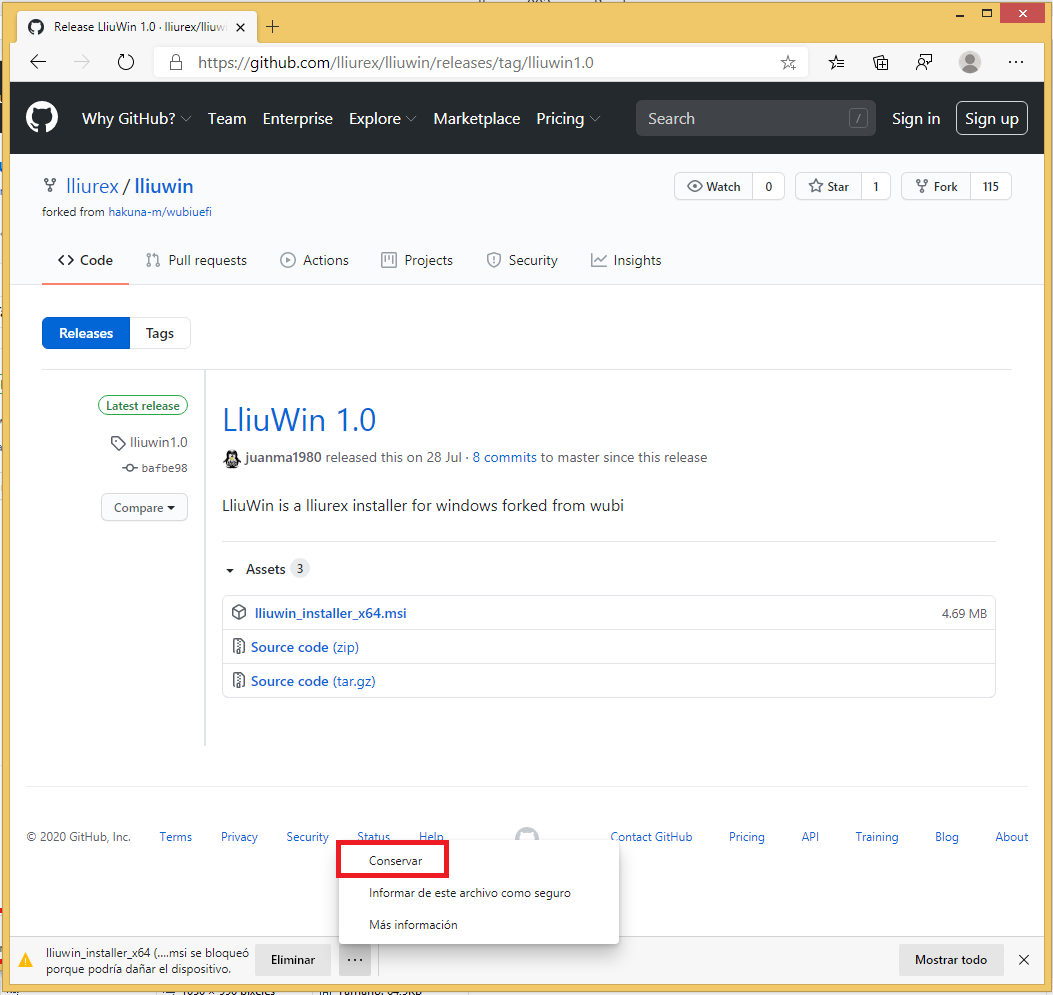
Task: Click the GitHub Octocat logo in header
Action: (x=42, y=118)
